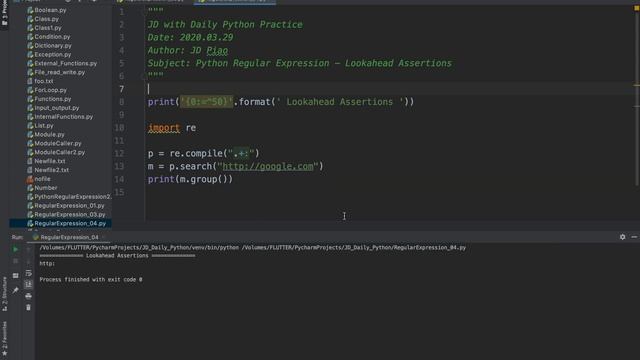Open List.py file
640x360 pixels.
[x=44, y=126]
